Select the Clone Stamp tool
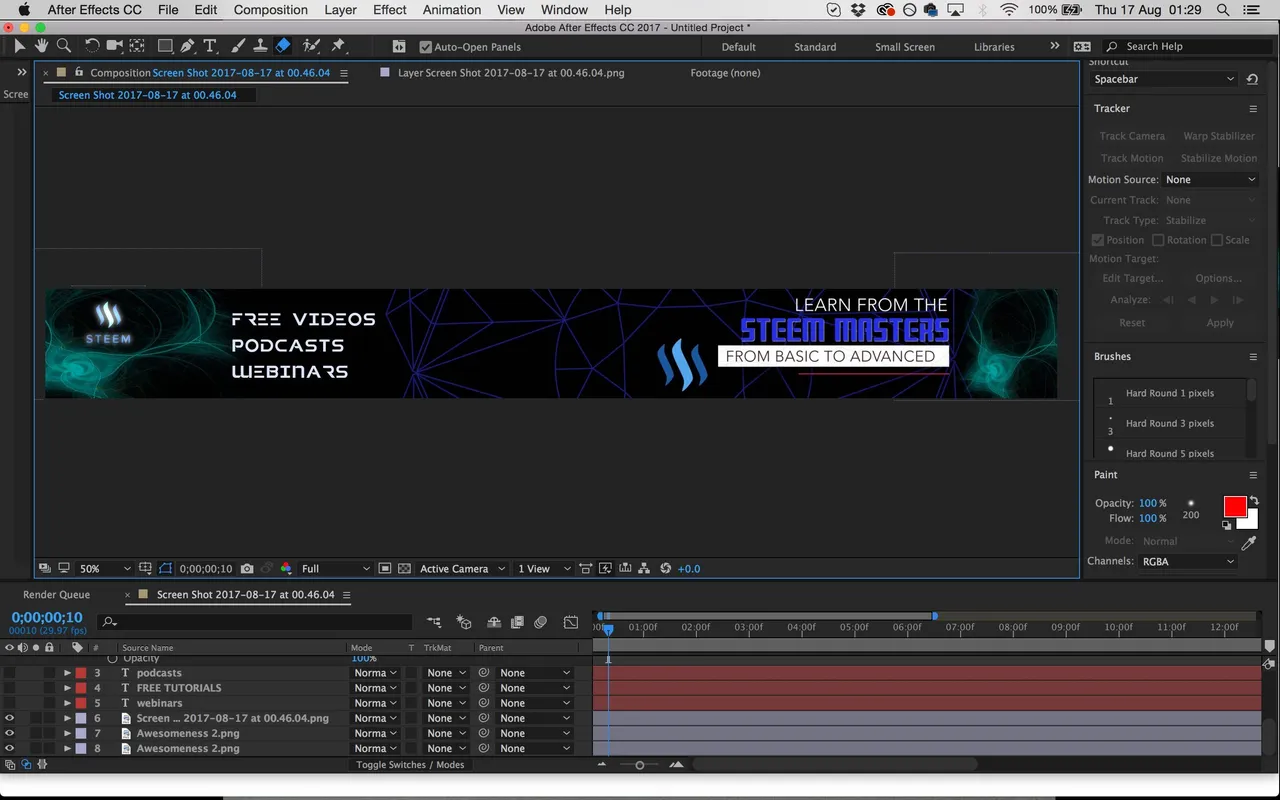The height and width of the screenshot is (800, 1280). tap(260, 46)
